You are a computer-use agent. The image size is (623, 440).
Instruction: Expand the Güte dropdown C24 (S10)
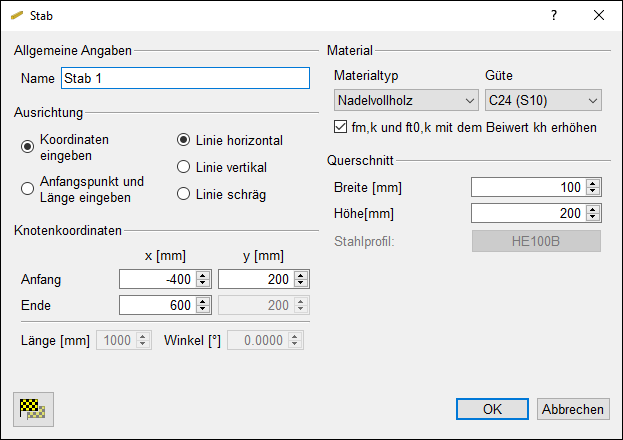(x=541, y=100)
